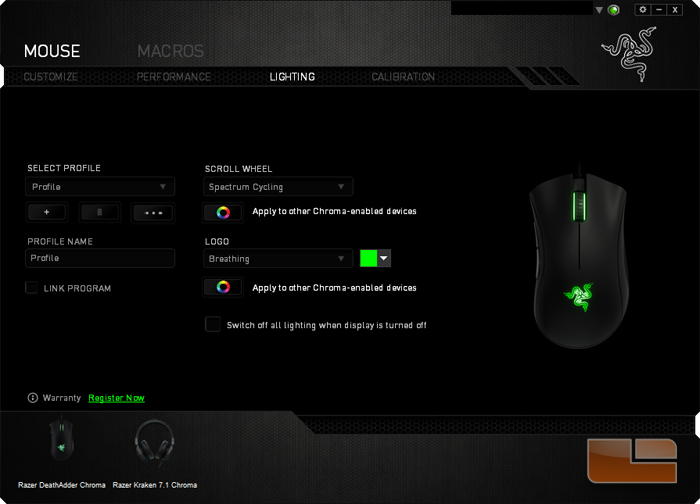Open the green logo color swatch picker
The height and width of the screenshot is (504, 700).
(375, 258)
